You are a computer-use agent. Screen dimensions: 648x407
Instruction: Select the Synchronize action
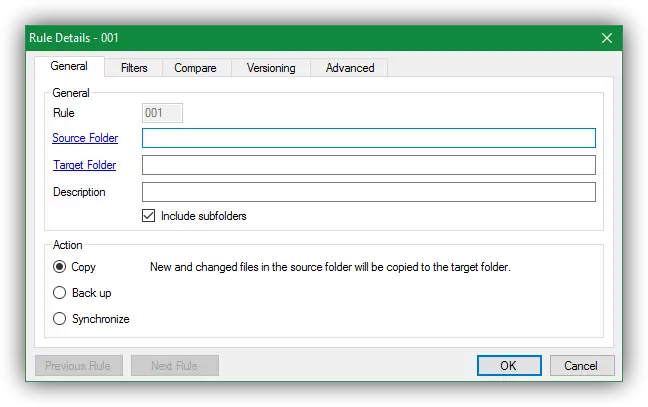pos(60,319)
